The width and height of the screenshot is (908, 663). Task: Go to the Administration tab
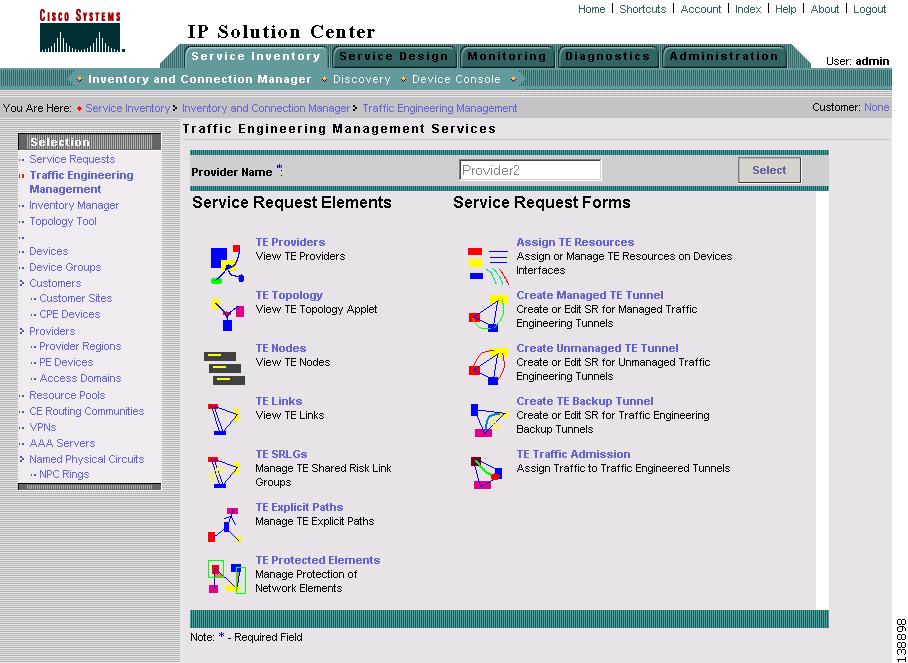coord(724,57)
